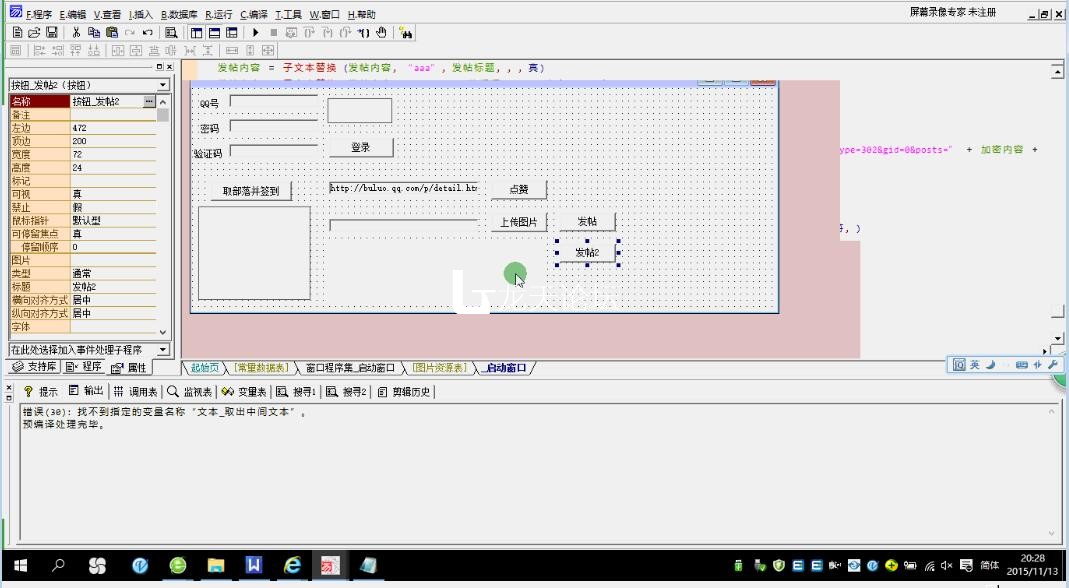This screenshot has width=1069, height=588.
Task: Click the ... button beside 按钮_发帖2 name
Action: tap(150, 100)
